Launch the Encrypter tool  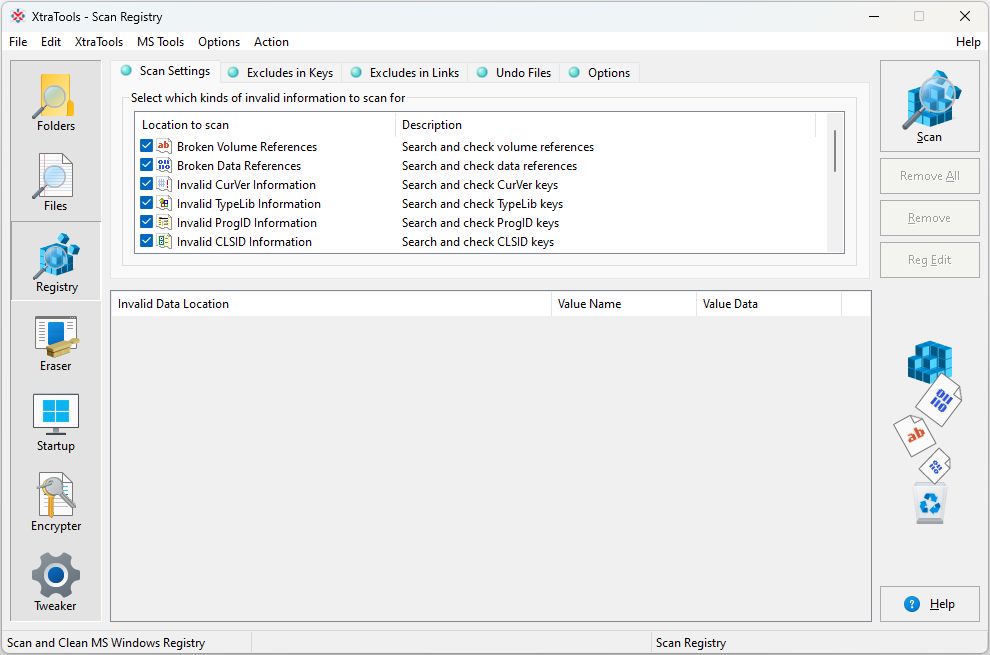click(56, 502)
